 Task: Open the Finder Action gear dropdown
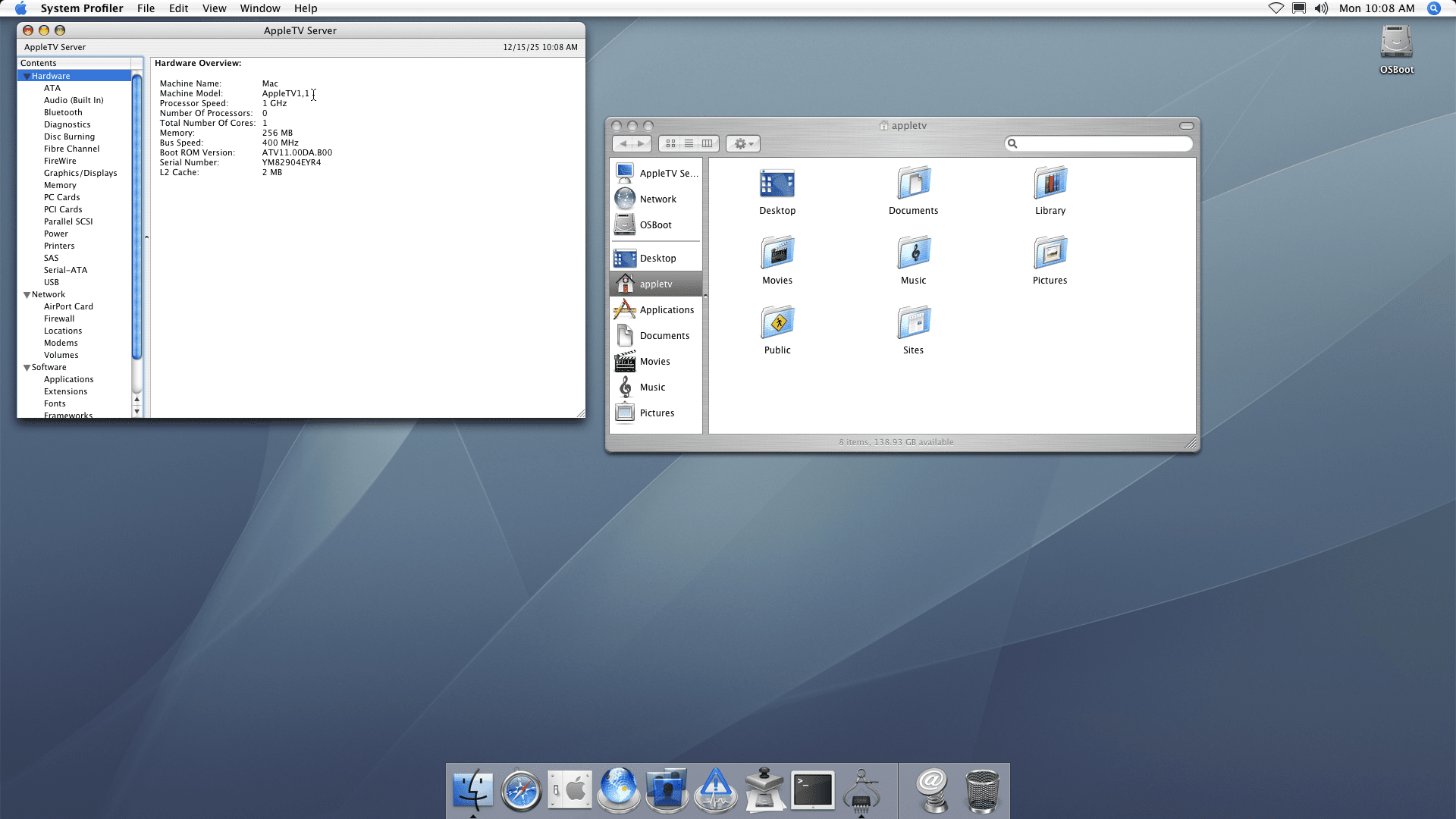click(743, 144)
